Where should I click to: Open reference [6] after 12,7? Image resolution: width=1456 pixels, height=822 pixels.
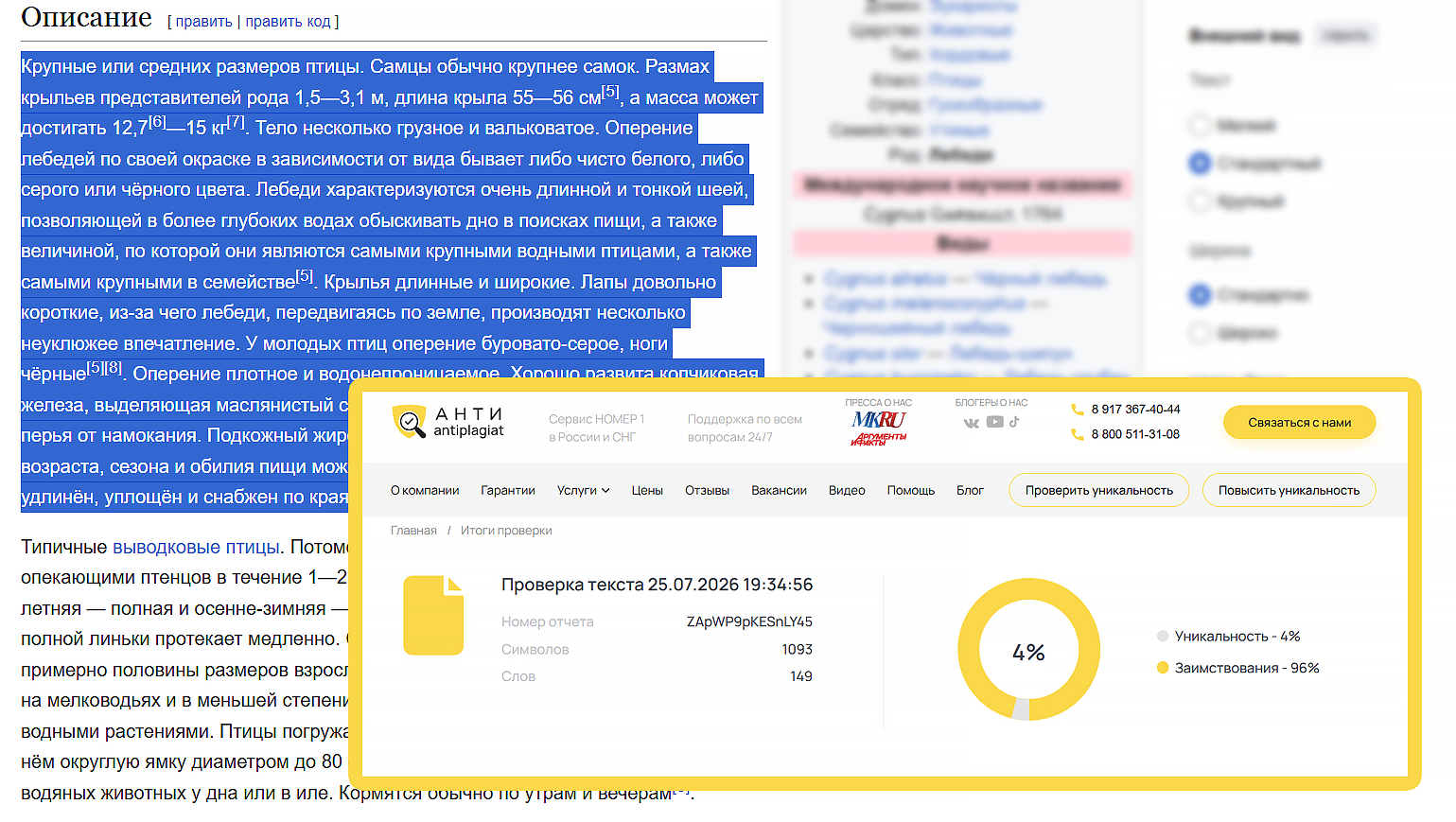(x=157, y=122)
